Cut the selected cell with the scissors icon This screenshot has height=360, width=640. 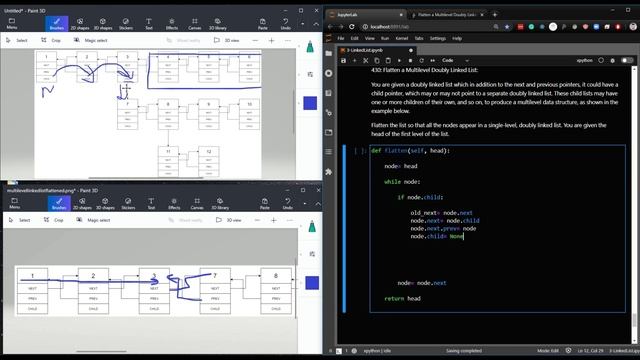(366, 60)
